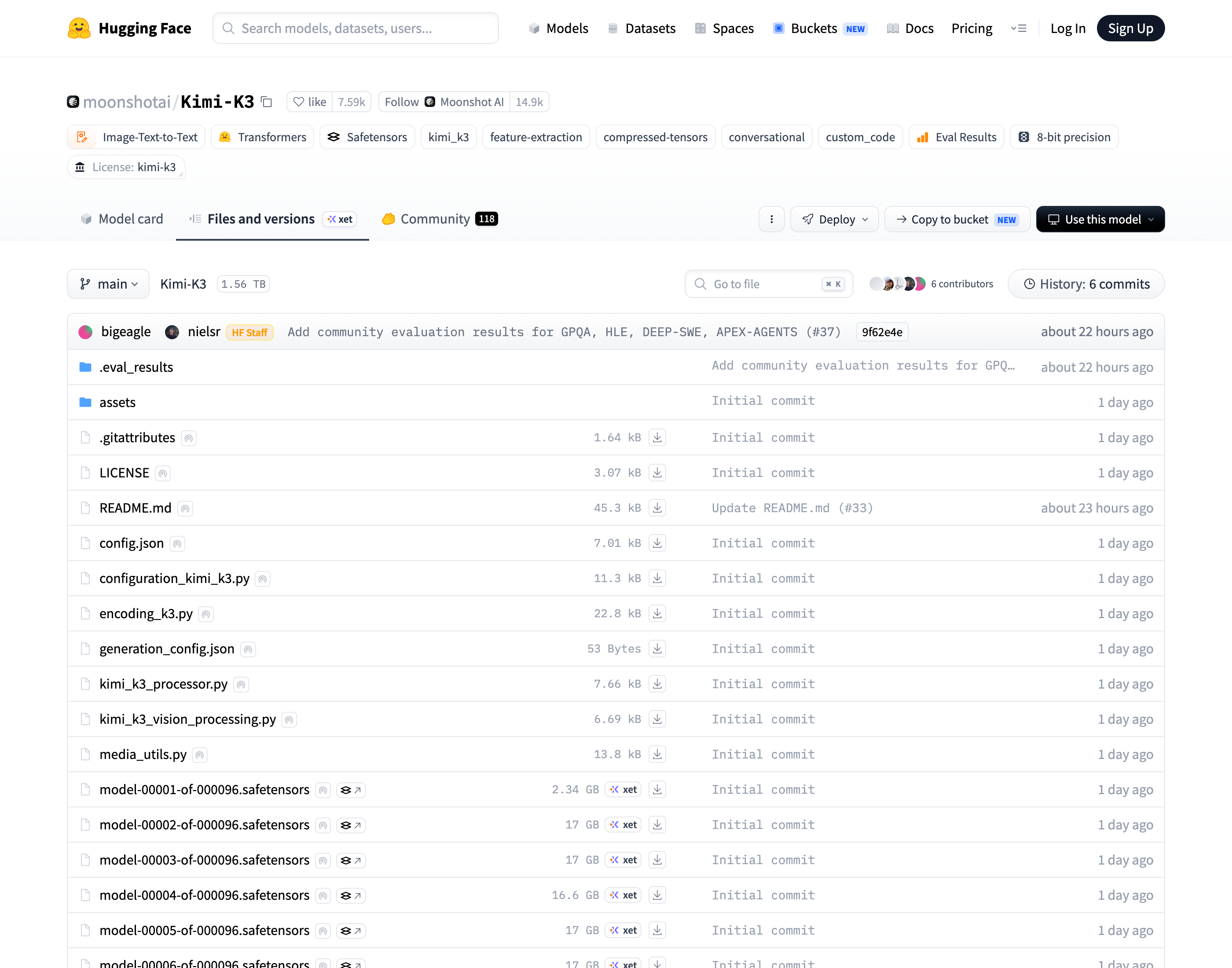The height and width of the screenshot is (968, 1232).
Task: Open the main branch selector dropdown
Action: click(108, 284)
